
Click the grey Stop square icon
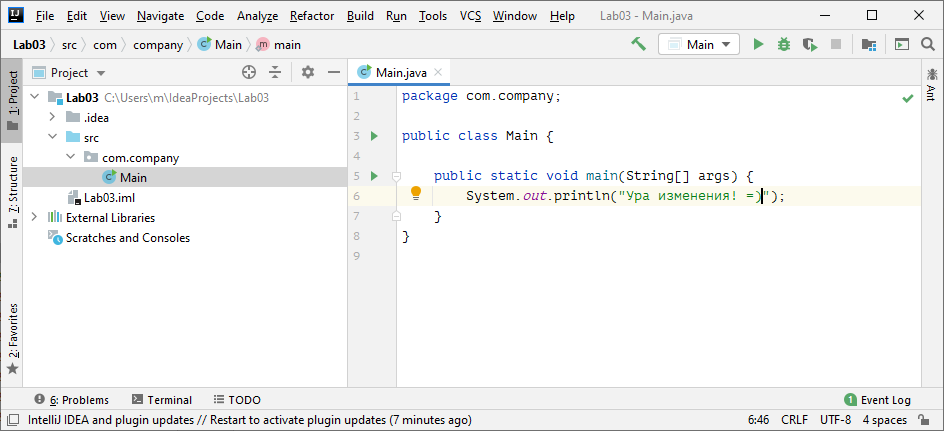836,45
